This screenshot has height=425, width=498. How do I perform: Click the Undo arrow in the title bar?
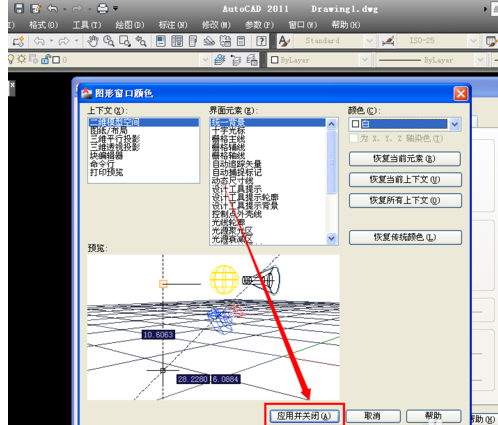[x=52, y=8]
